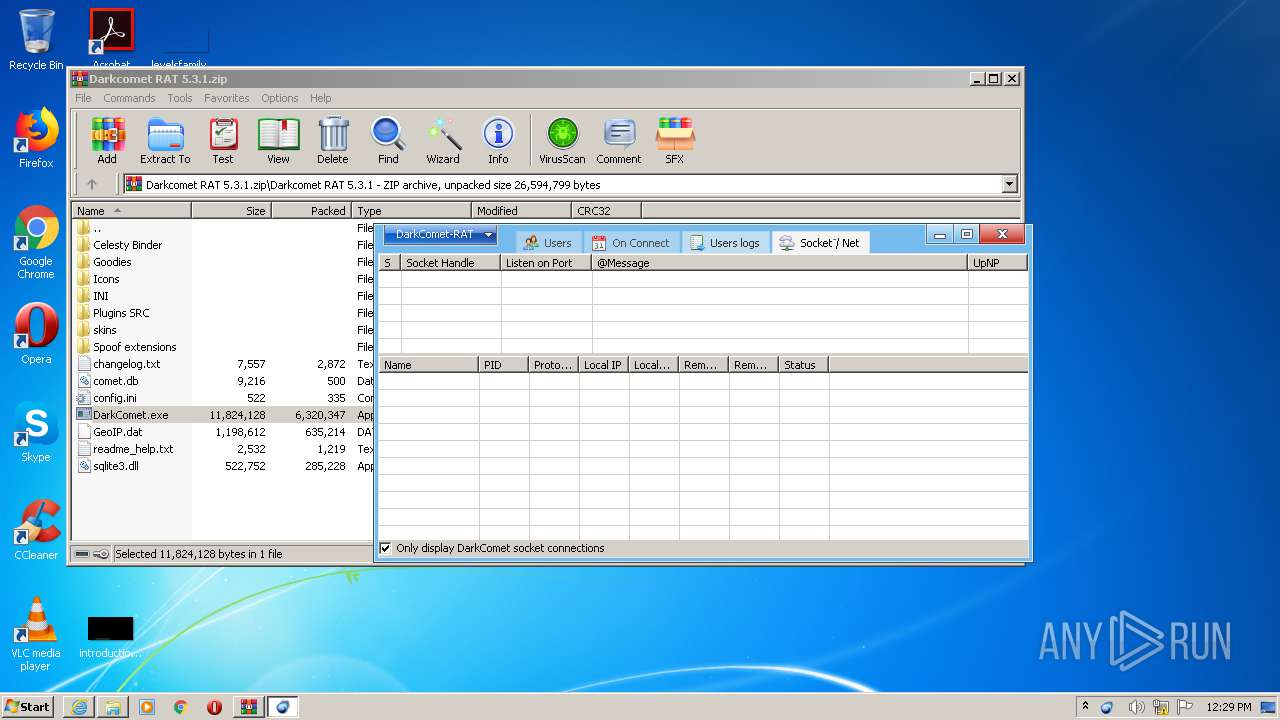This screenshot has height=720, width=1280.
Task: Open the Tools menu
Action: point(180,98)
